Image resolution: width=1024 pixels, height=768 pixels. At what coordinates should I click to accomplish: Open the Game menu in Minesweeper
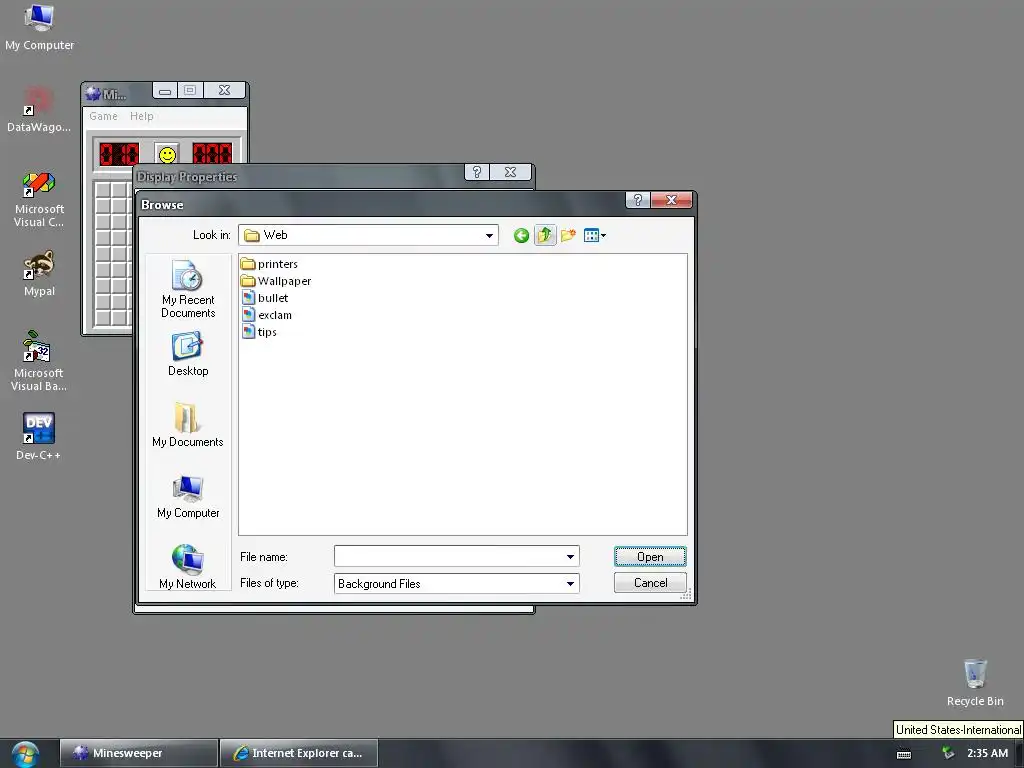coord(103,116)
